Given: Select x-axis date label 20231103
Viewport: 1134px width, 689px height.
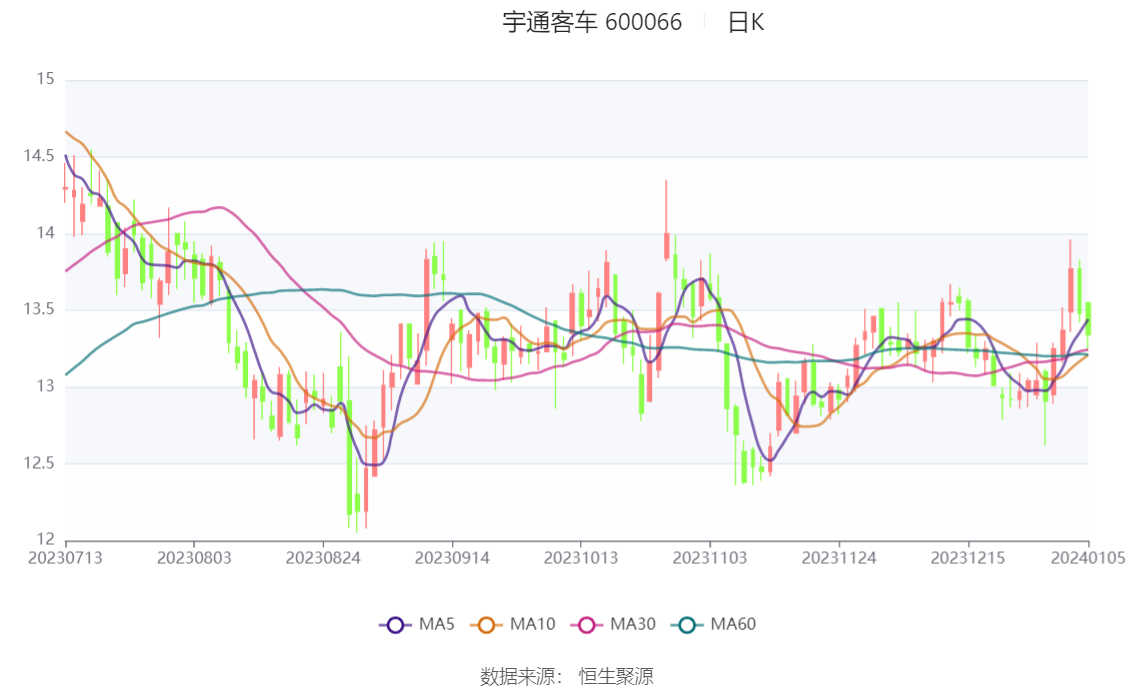Looking at the screenshot, I should [x=709, y=558].
